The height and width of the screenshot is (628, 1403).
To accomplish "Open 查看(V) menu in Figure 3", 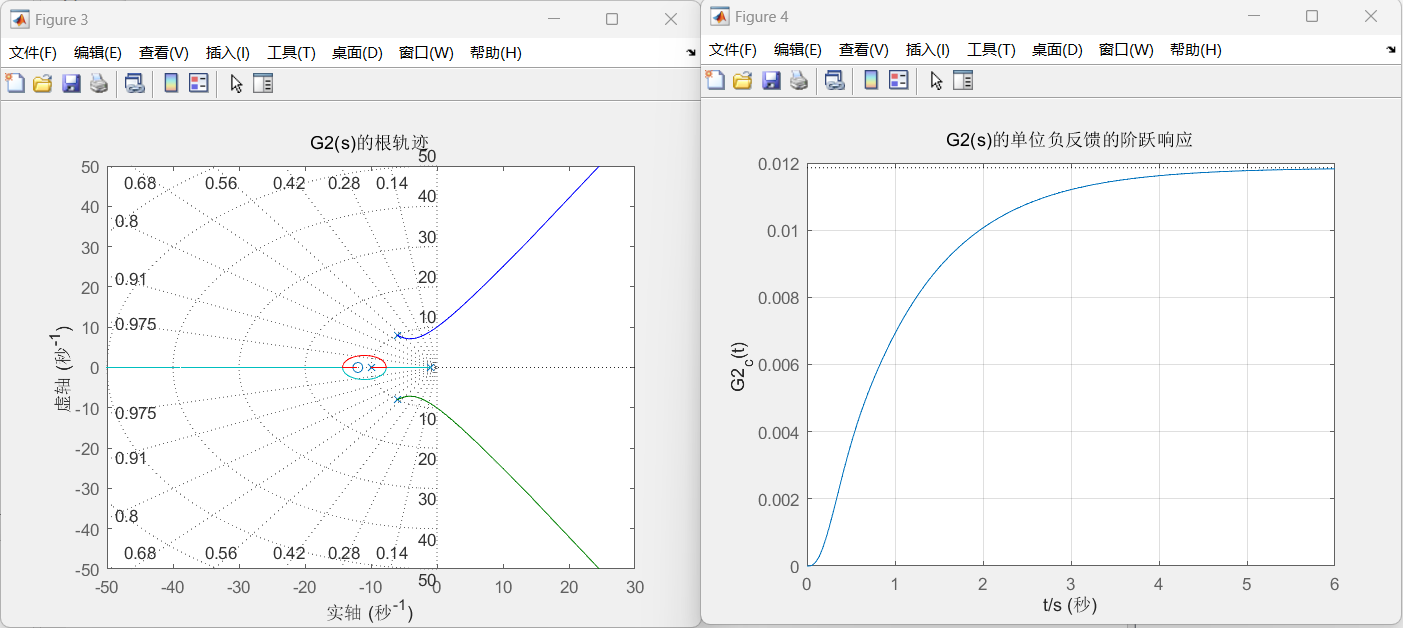I will [164, 53].
